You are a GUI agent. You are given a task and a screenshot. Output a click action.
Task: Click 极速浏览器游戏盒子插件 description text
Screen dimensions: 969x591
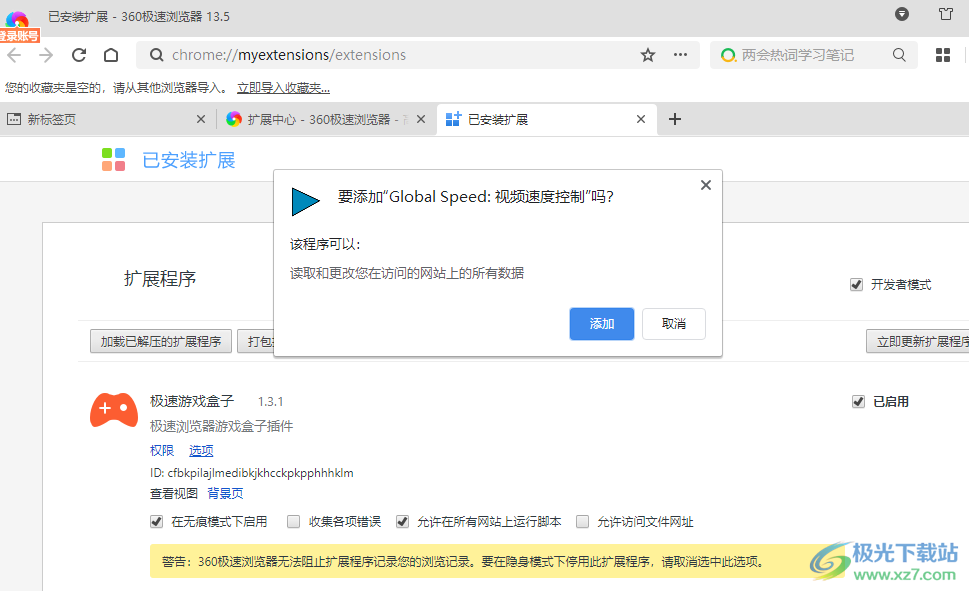click(221, 426)
